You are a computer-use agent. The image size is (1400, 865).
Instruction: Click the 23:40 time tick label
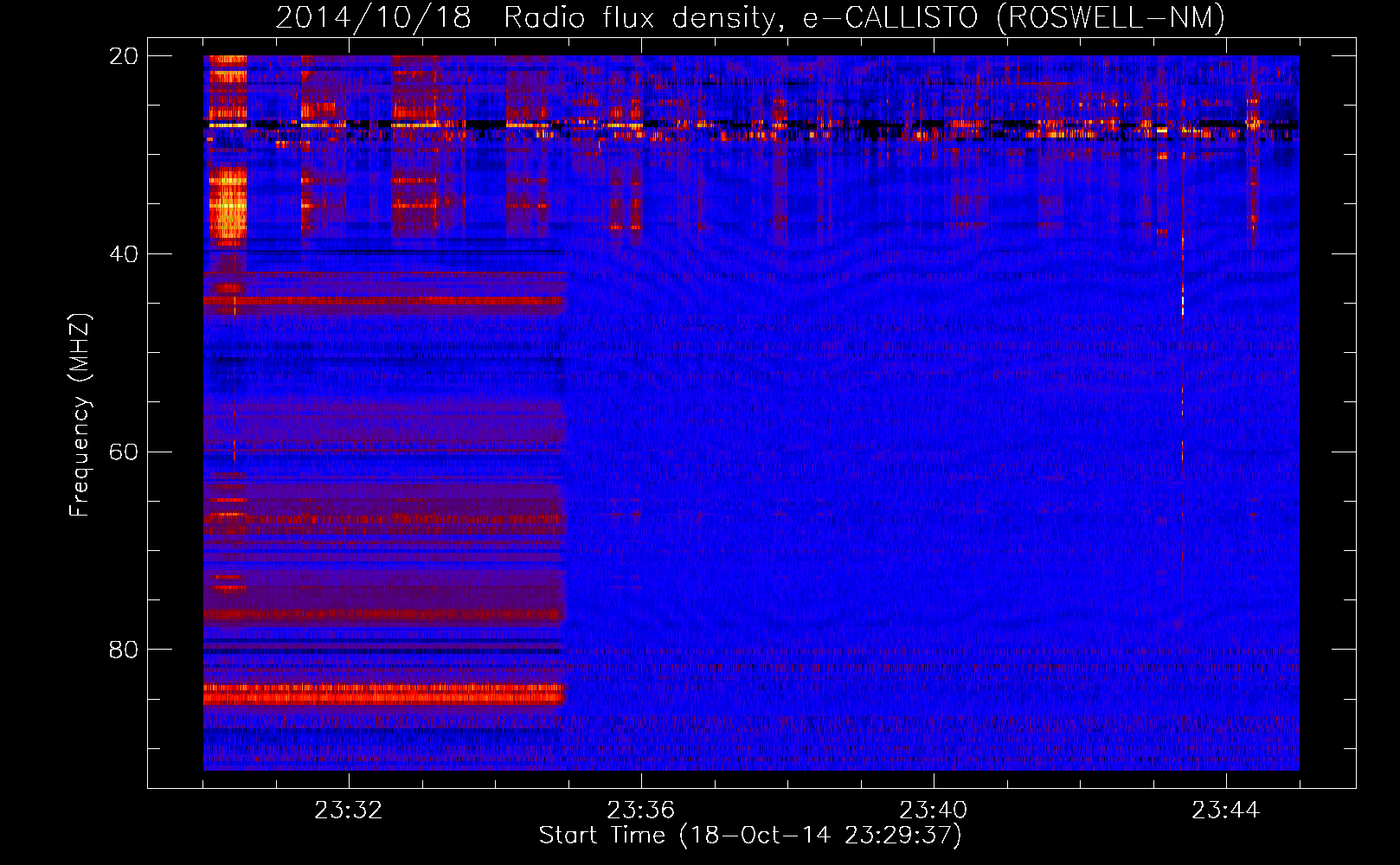[933, 811]
